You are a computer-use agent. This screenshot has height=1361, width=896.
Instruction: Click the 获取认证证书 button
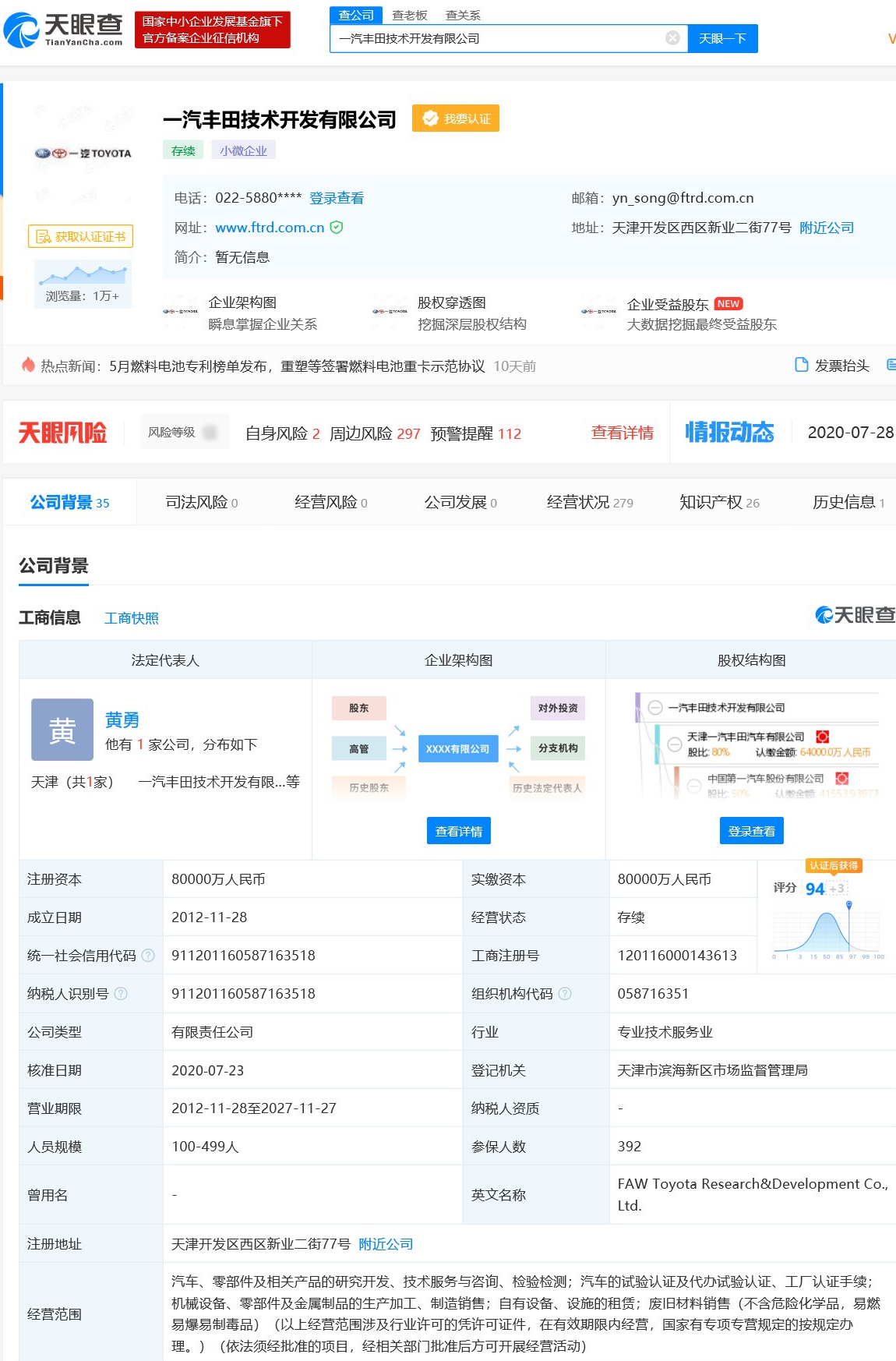point(81,236)
